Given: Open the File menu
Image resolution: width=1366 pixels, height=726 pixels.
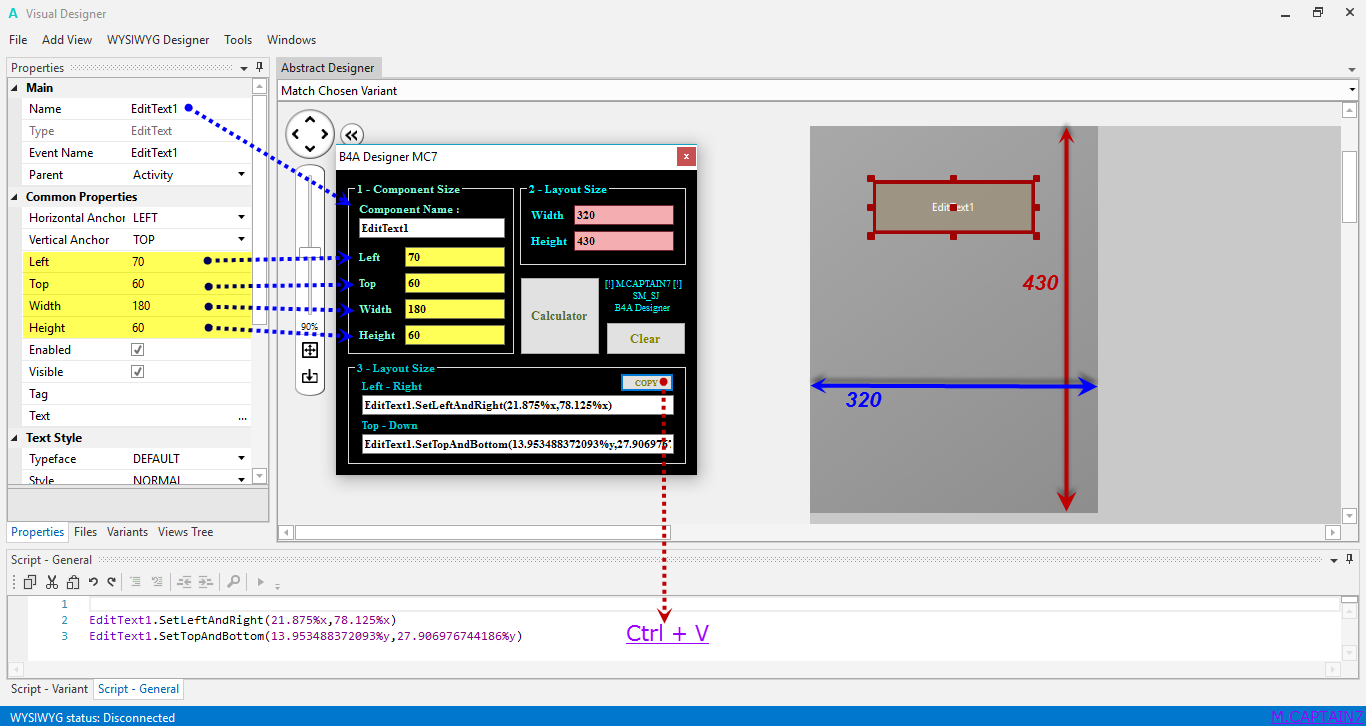Looking at the screenshot, I should pyautogui.click(x=18, y=40).
